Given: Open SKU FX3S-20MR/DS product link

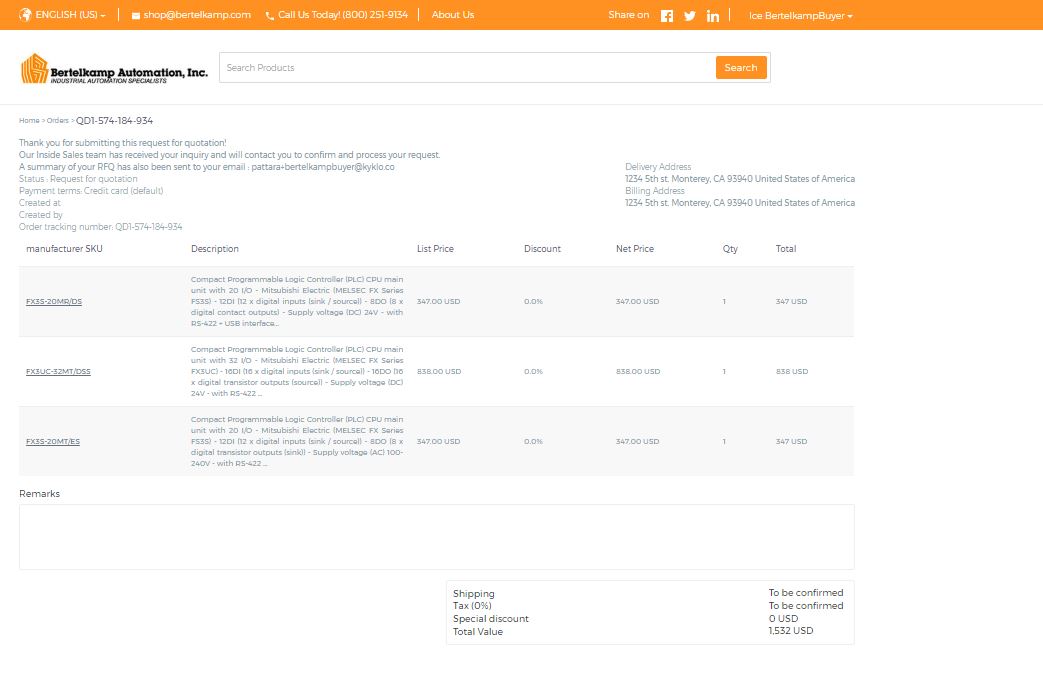Looking at the screenshot, I should point(54,301).
